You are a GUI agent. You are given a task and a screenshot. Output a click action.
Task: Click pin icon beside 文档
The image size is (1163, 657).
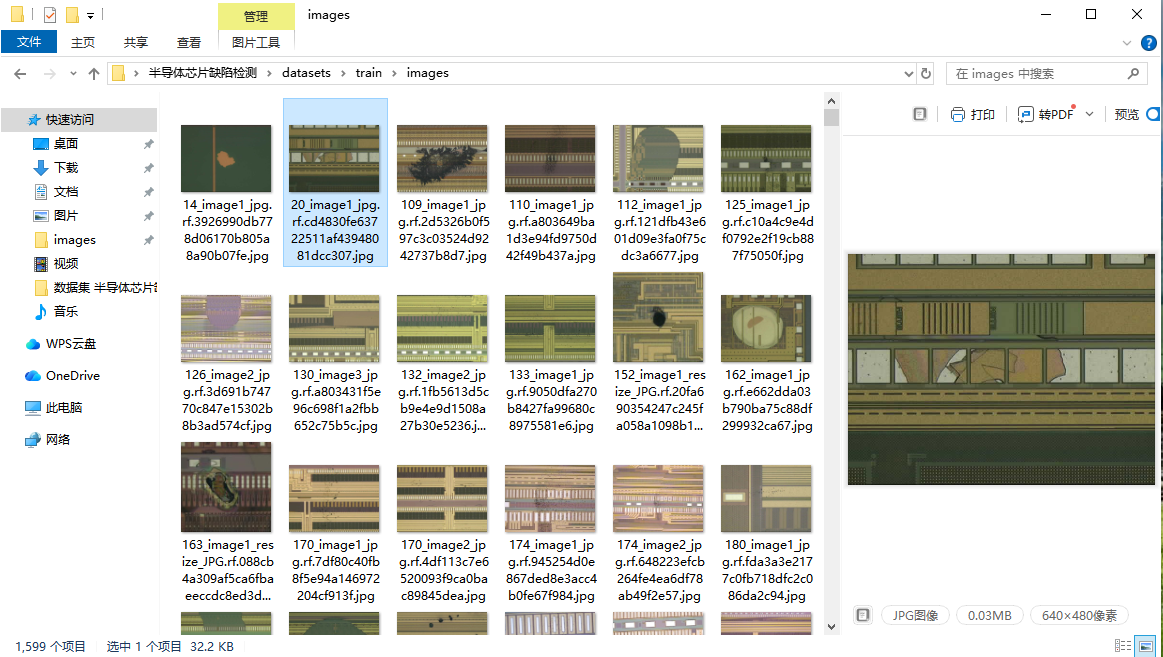tap(148, 192)
